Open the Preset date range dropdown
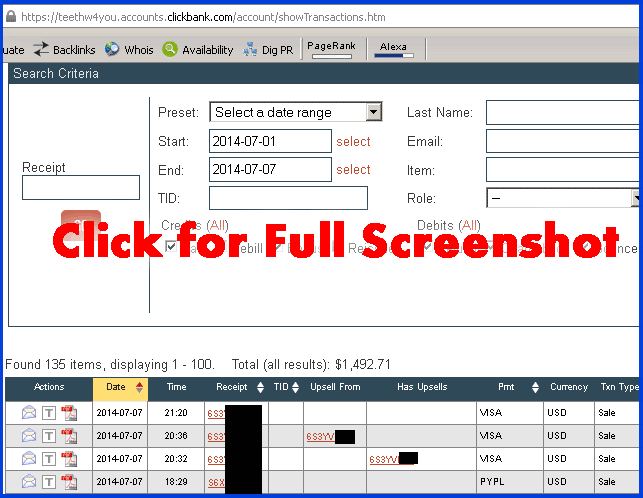 [295, 113]
